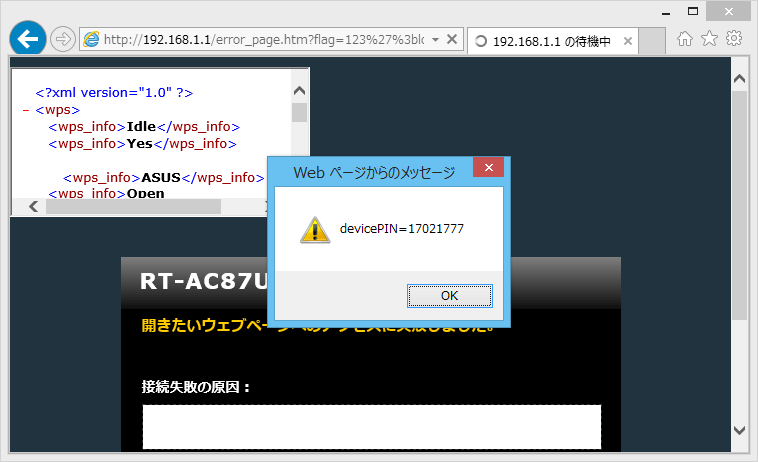Maximize the browser window
758x462 pixels.
tap(693, 11)
